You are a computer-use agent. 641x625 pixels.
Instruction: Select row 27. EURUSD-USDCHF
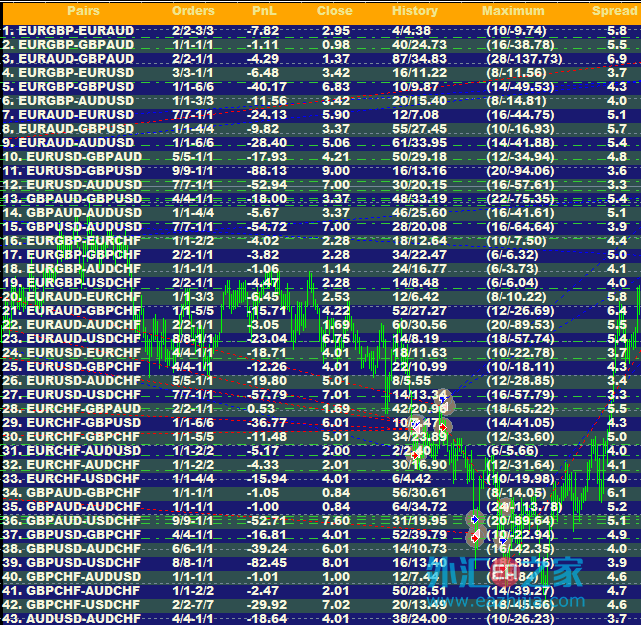[x=322, y=394]
